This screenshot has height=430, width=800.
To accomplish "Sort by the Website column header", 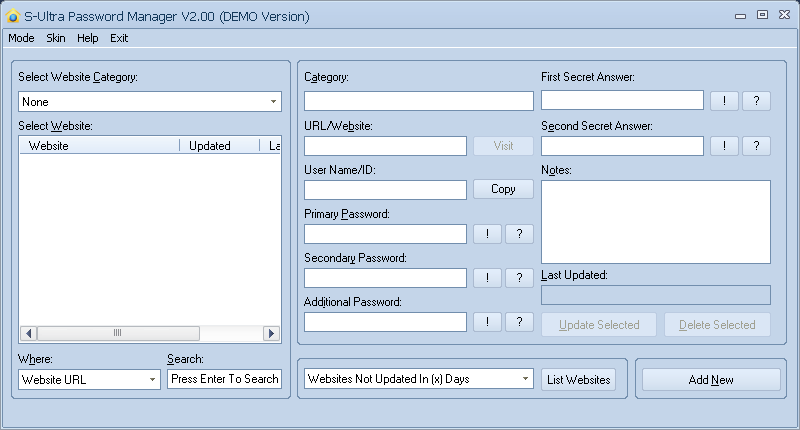I will (x=99, y=145).
